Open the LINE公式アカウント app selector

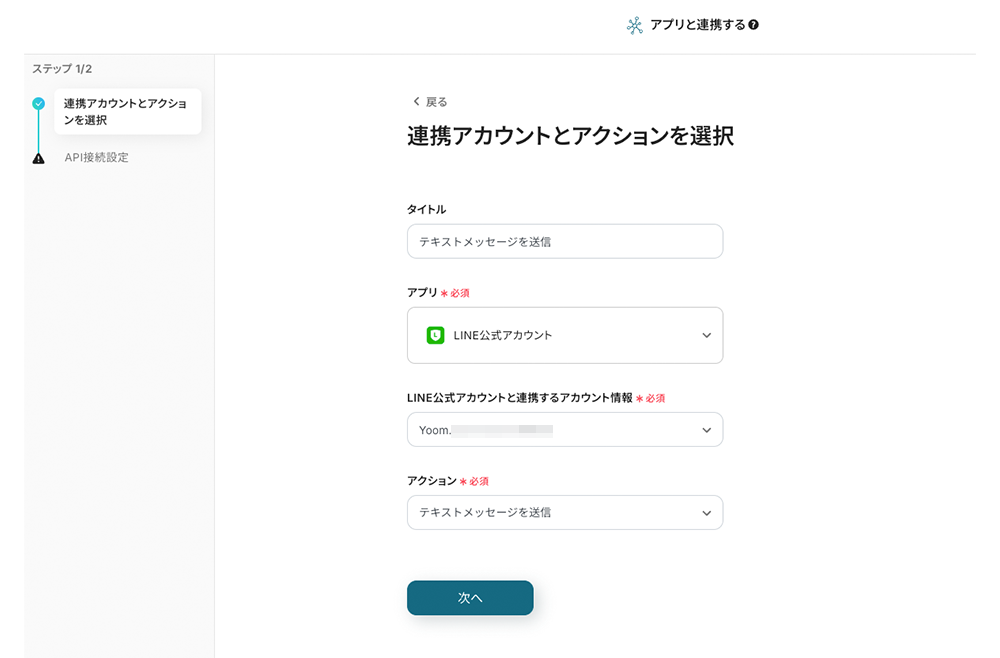point(565,335)
